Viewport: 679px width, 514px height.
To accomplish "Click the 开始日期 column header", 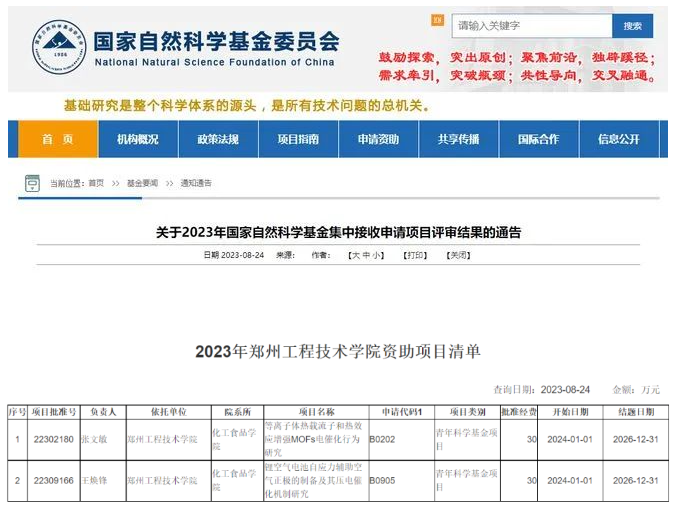I will [570, 412].
